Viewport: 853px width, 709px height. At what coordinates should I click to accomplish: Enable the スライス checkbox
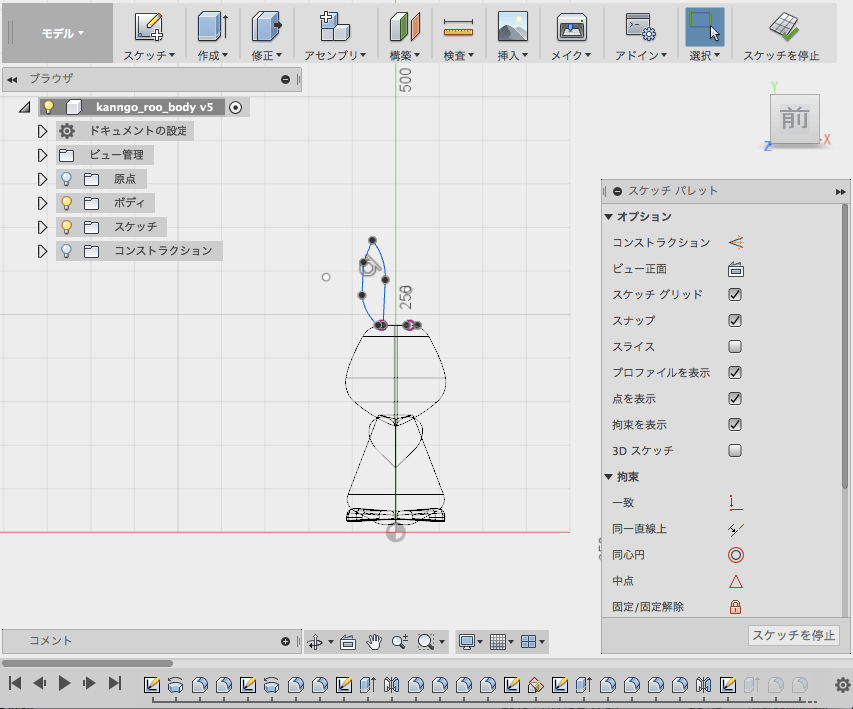(735, 347)
